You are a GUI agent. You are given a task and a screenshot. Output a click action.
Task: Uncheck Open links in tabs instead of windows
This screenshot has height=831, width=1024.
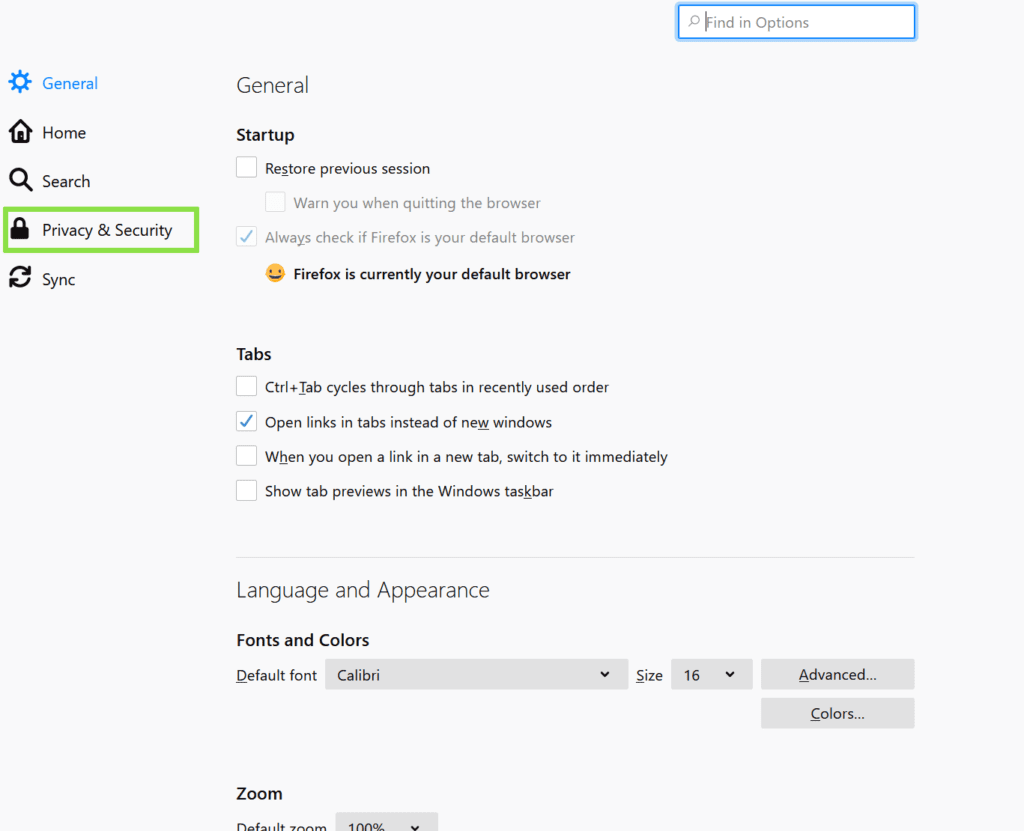tap(247, 422)
